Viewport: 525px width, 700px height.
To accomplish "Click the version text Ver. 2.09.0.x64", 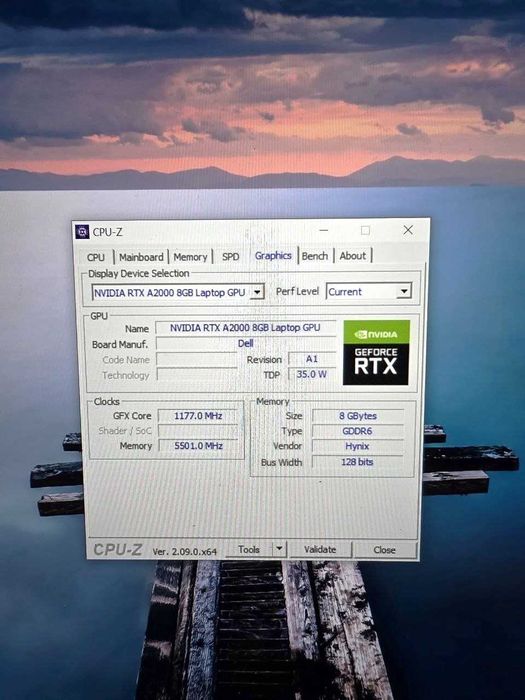I will (x=184, y=552).
